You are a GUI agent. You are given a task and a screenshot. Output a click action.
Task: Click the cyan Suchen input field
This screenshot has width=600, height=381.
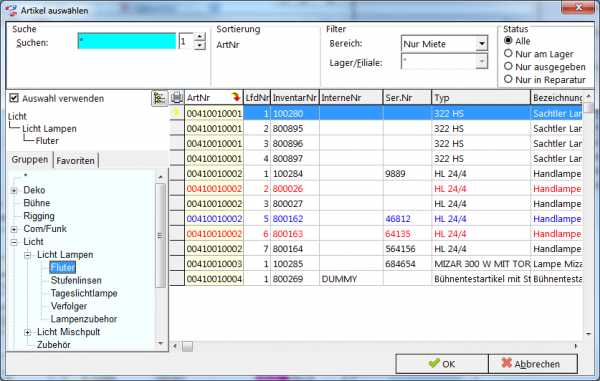[x=127, y=41]
